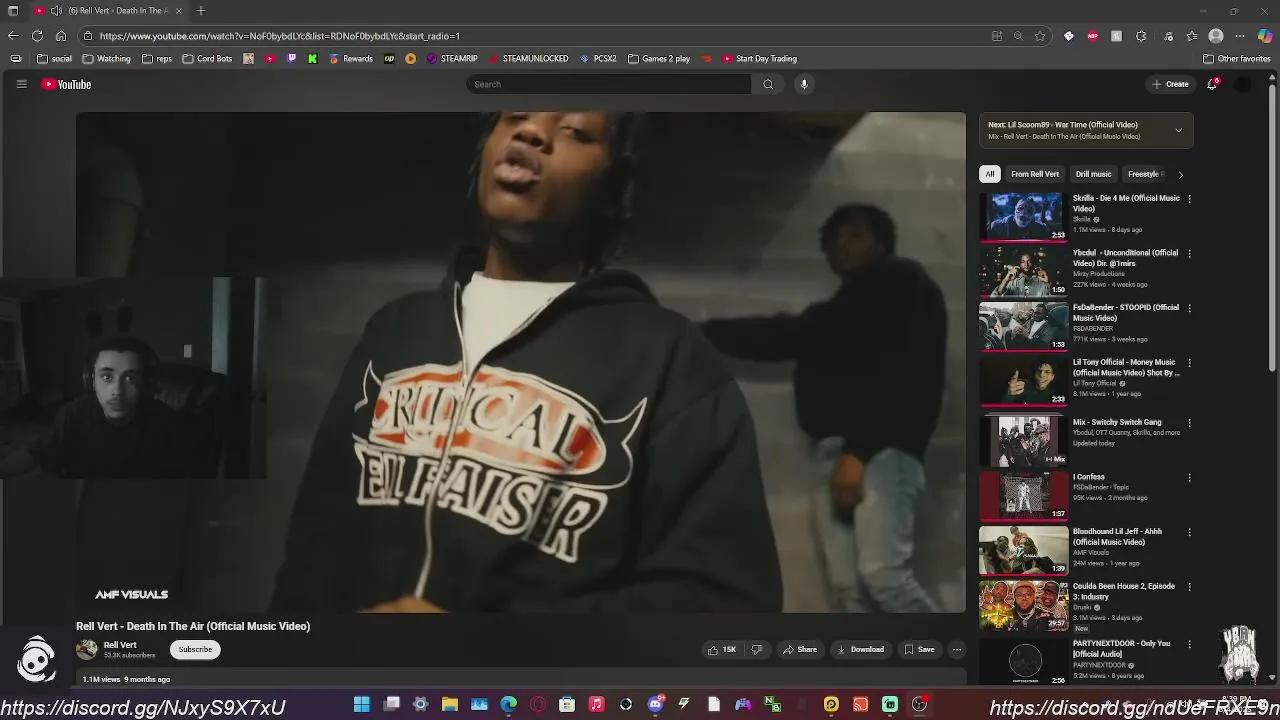Open options menu for Switchy Switch Gang mix
The image size is (1280, 720).
(x=1189, y=423)
